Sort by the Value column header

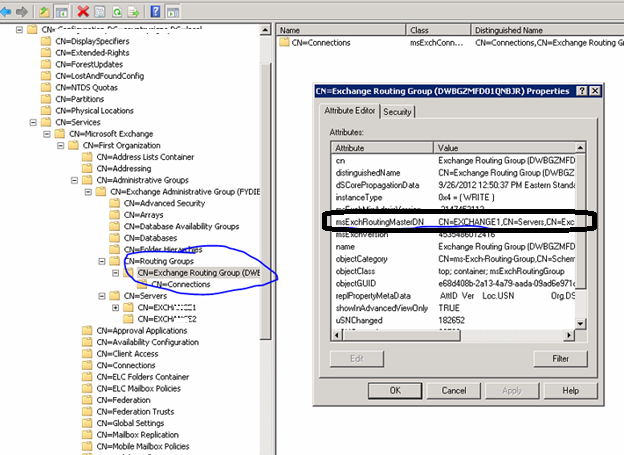(x=504, y=148)
